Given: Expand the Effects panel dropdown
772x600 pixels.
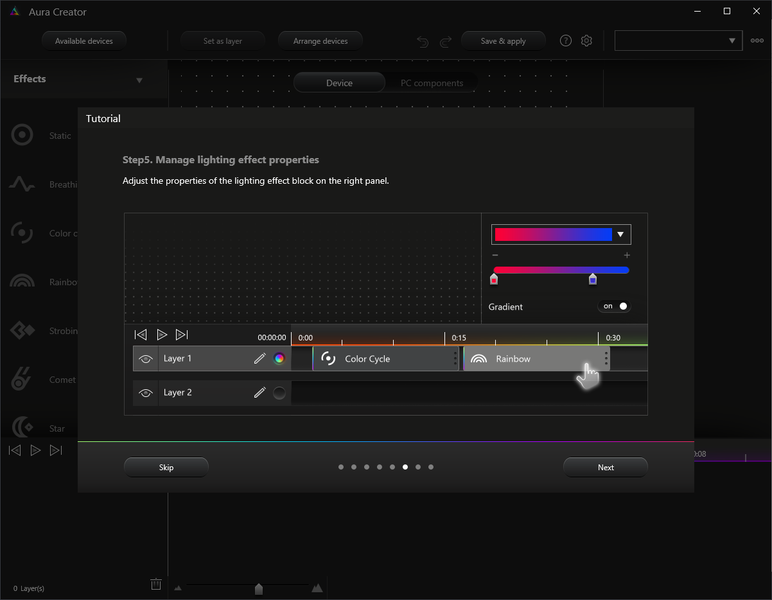Looking at the screenshot, I should tap(139, 80).
